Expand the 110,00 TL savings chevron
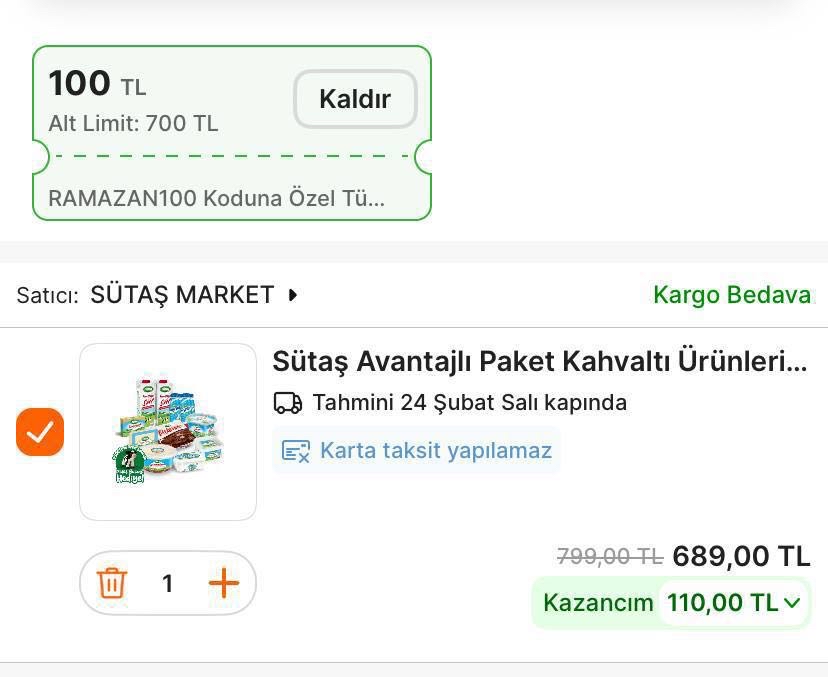This screenshot has width=828, height=677. point(792,603)
